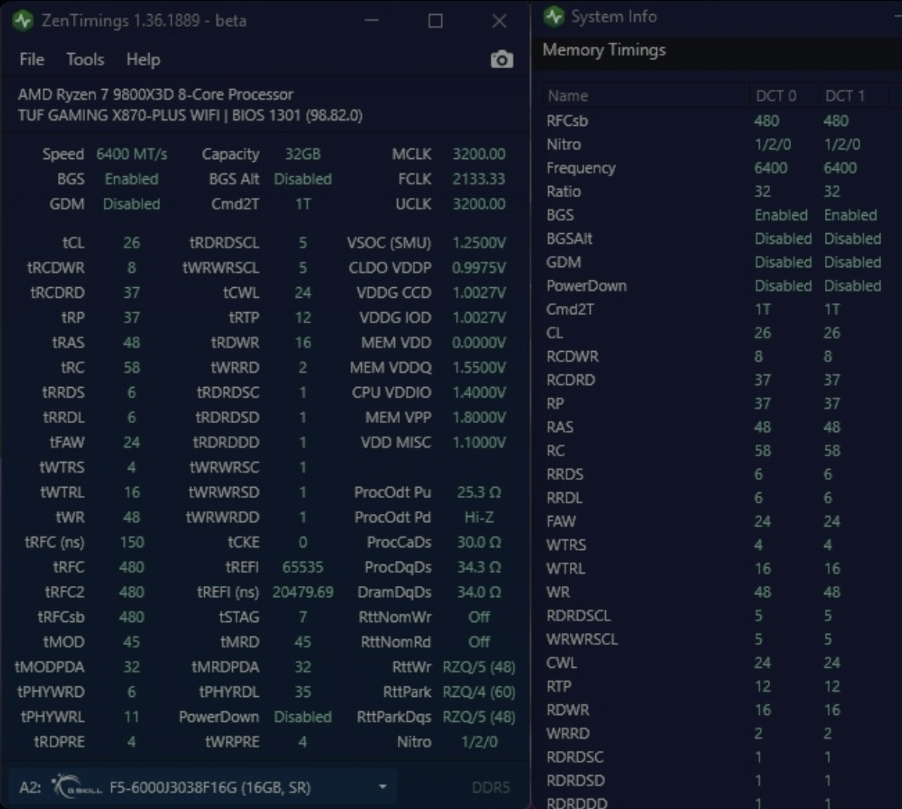Click the tRC value 58 in ZenTimings
The width and height of the screenshot is (902, 809).
pos(131,367)
